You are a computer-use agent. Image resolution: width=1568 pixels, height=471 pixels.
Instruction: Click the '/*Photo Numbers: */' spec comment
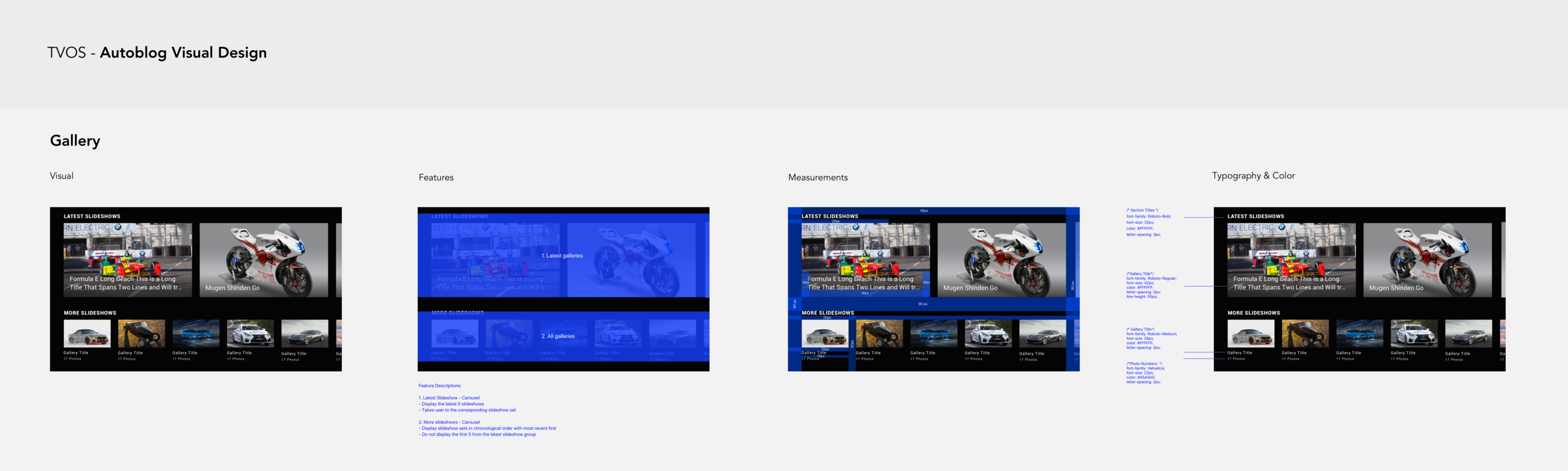[x=1144, y=364]
